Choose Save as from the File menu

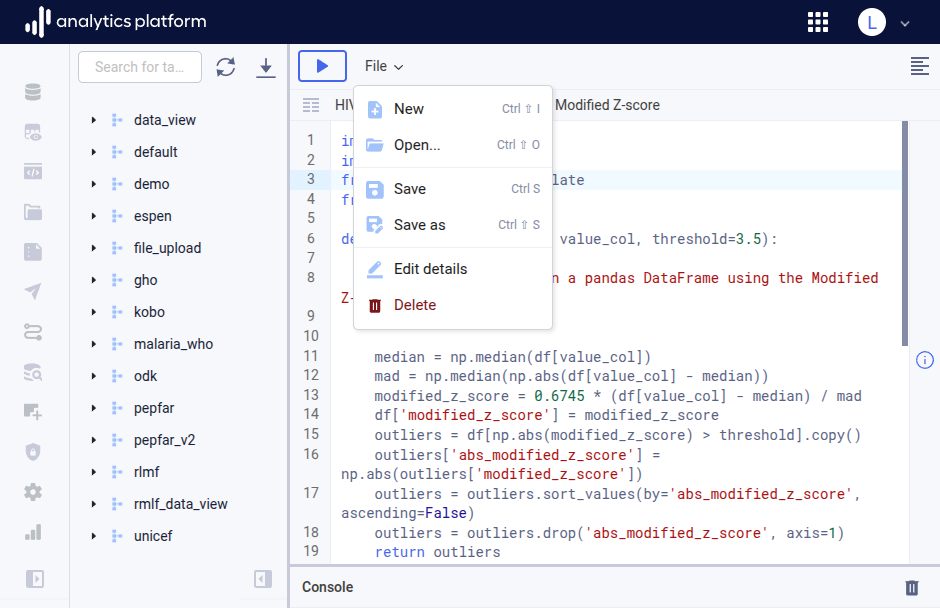453,225
